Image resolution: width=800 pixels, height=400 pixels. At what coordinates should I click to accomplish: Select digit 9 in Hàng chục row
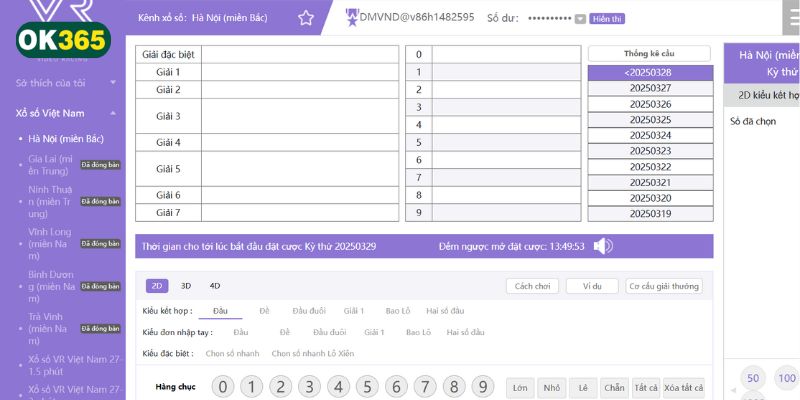click(x=483, y=387)
